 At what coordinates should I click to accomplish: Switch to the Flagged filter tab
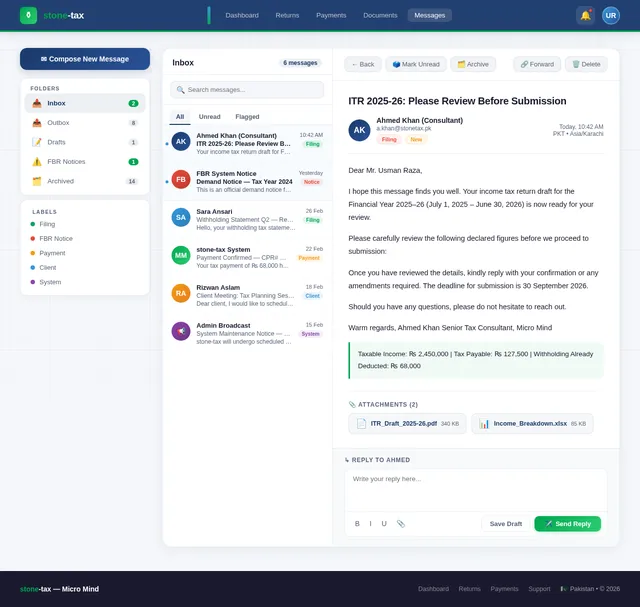(247, 117)
